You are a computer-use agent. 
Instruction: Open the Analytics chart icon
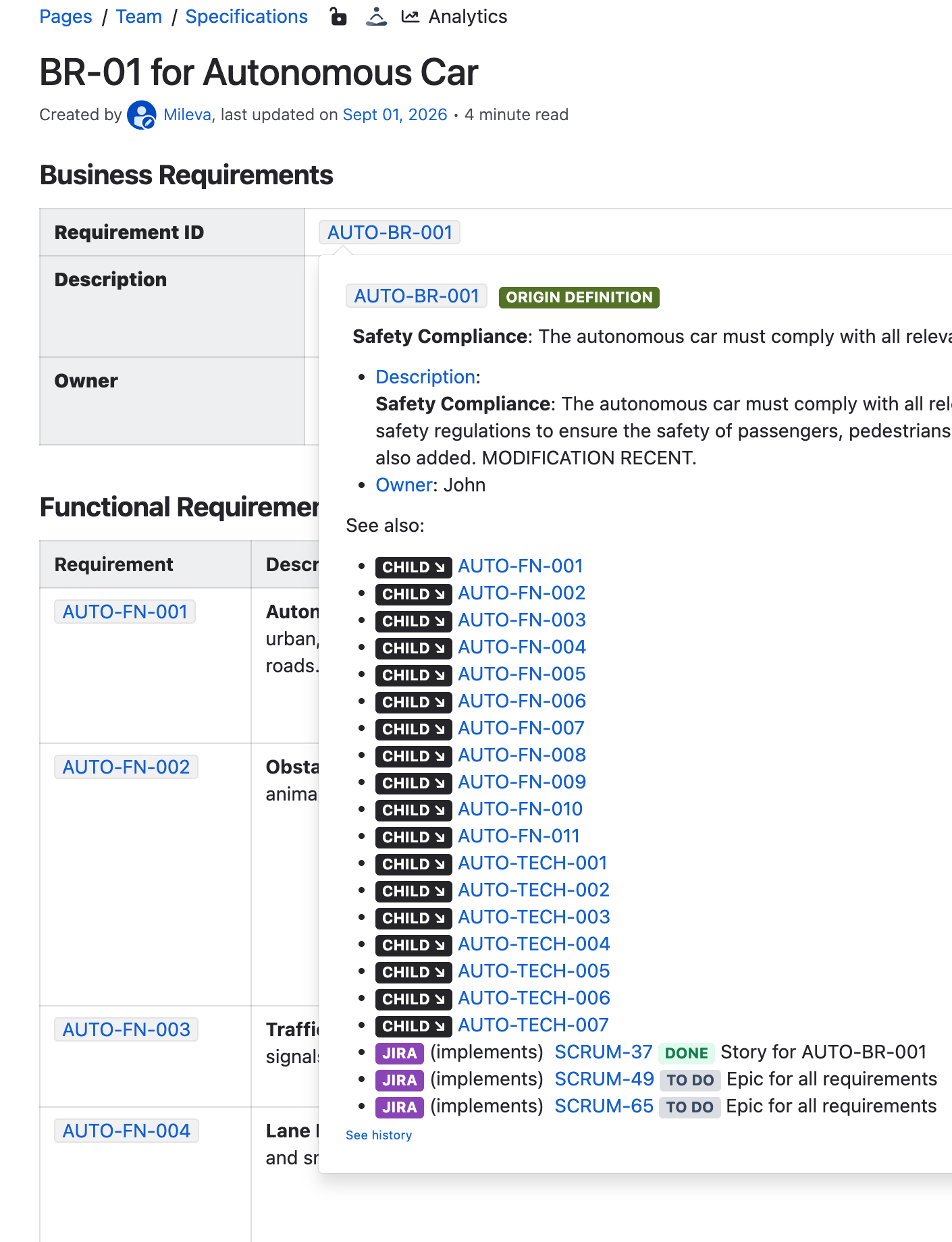[410, 16]
